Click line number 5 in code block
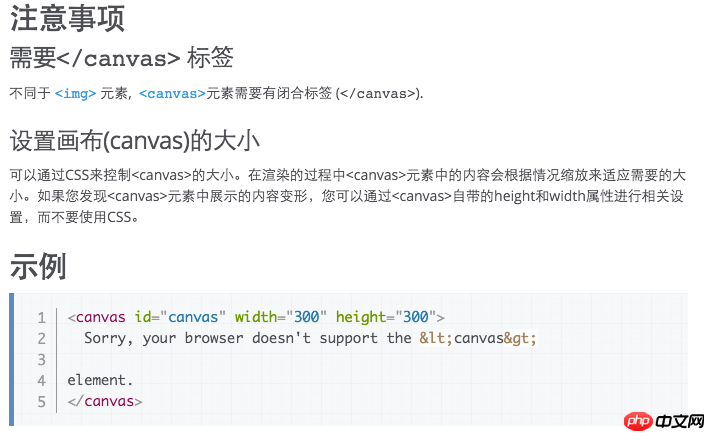715x441 pixels. [41, 402]
